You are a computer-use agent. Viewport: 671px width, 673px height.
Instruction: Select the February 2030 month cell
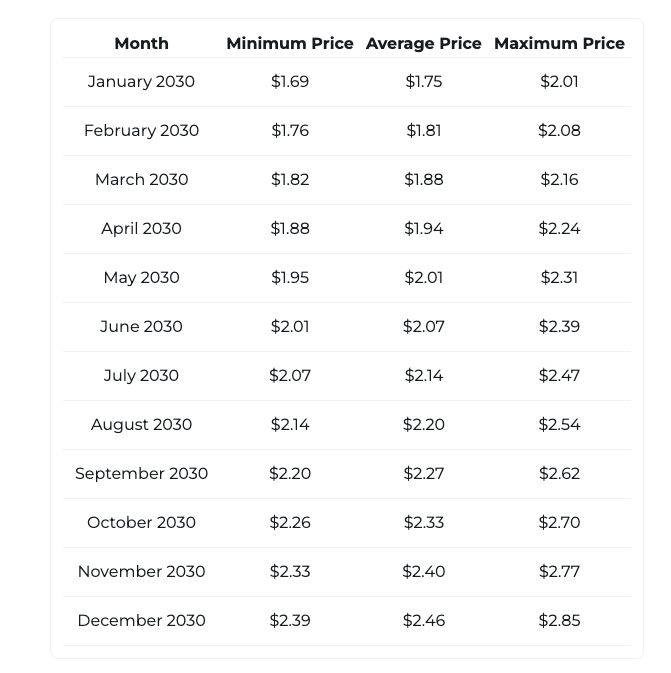coord(141,130)
